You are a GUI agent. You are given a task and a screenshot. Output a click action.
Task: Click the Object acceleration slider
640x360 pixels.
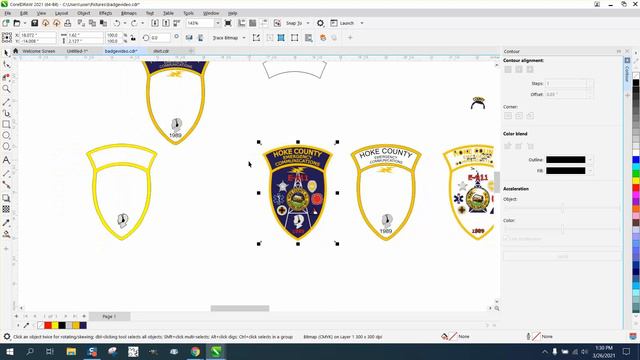(562, 209)
